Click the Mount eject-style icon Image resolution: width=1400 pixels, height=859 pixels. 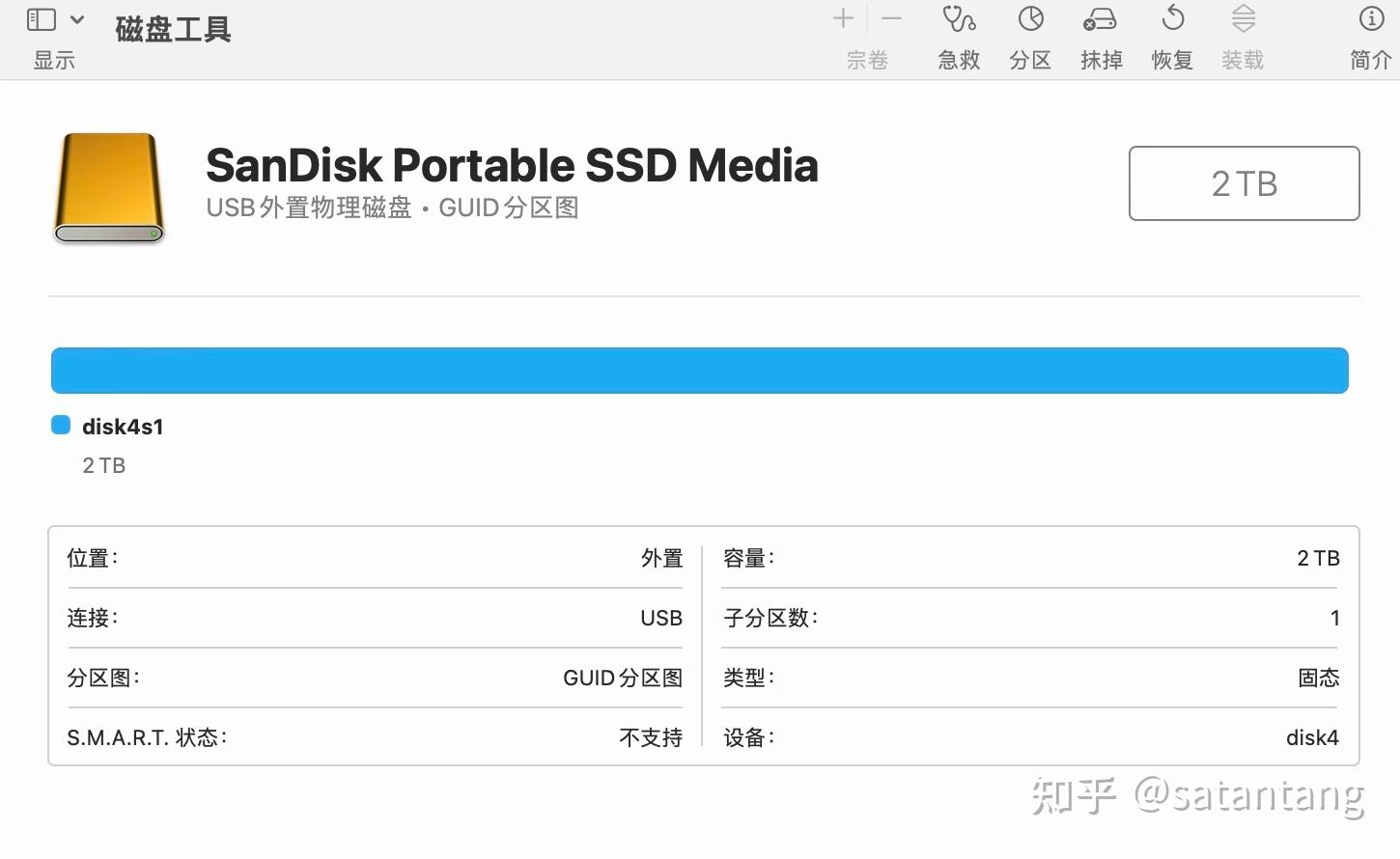point(1244,18)
